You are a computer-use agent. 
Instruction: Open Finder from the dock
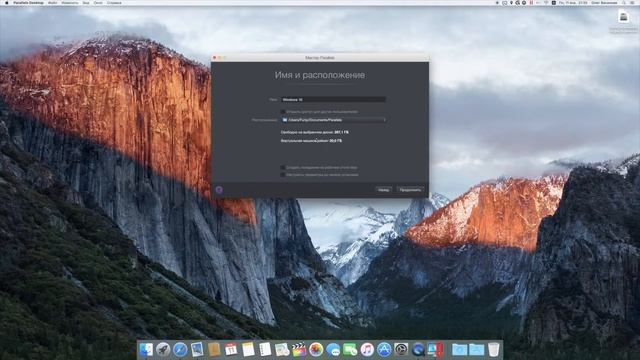(146, 350)
